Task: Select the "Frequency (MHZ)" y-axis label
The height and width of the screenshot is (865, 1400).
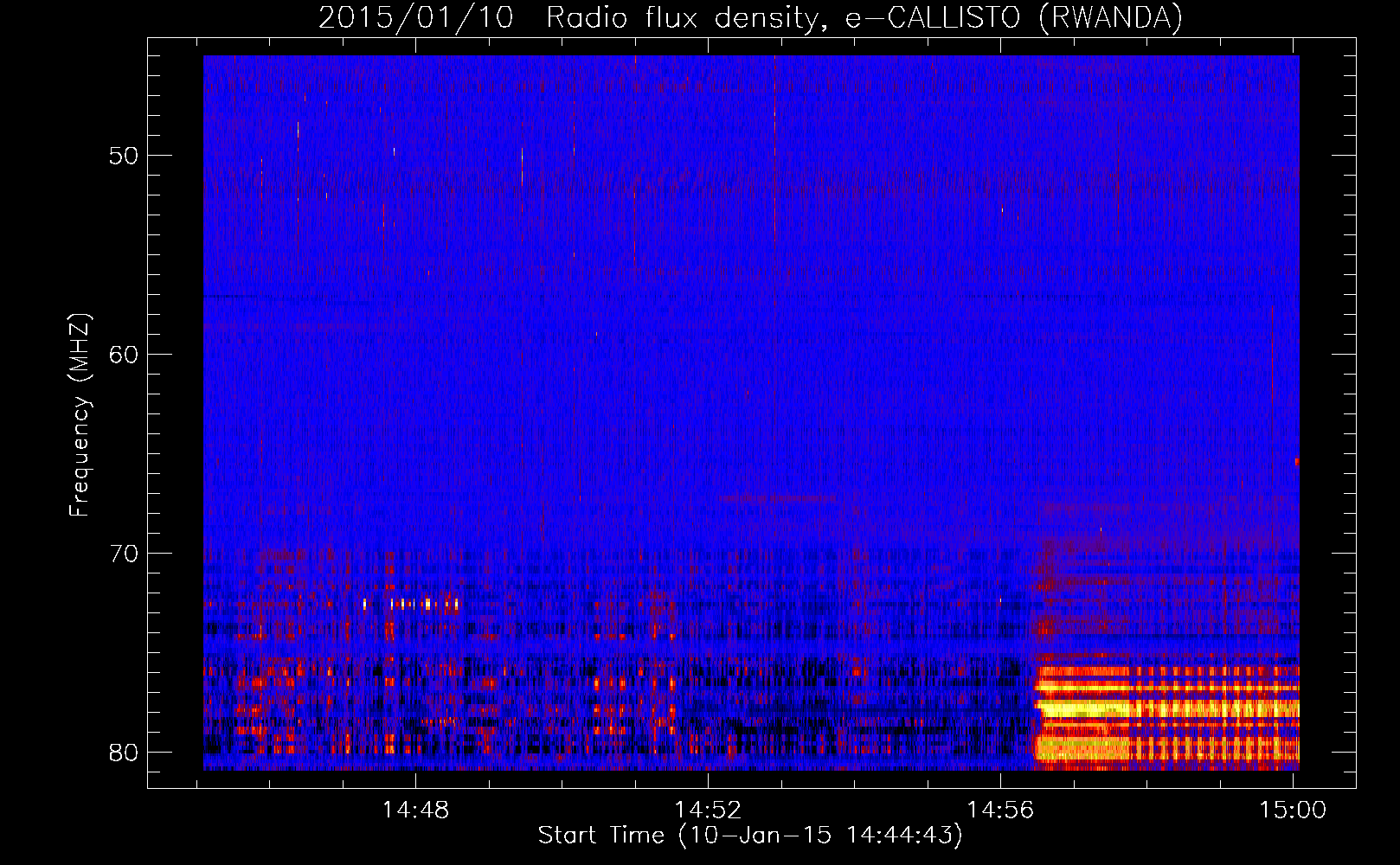Action: (x=80, y=415)
